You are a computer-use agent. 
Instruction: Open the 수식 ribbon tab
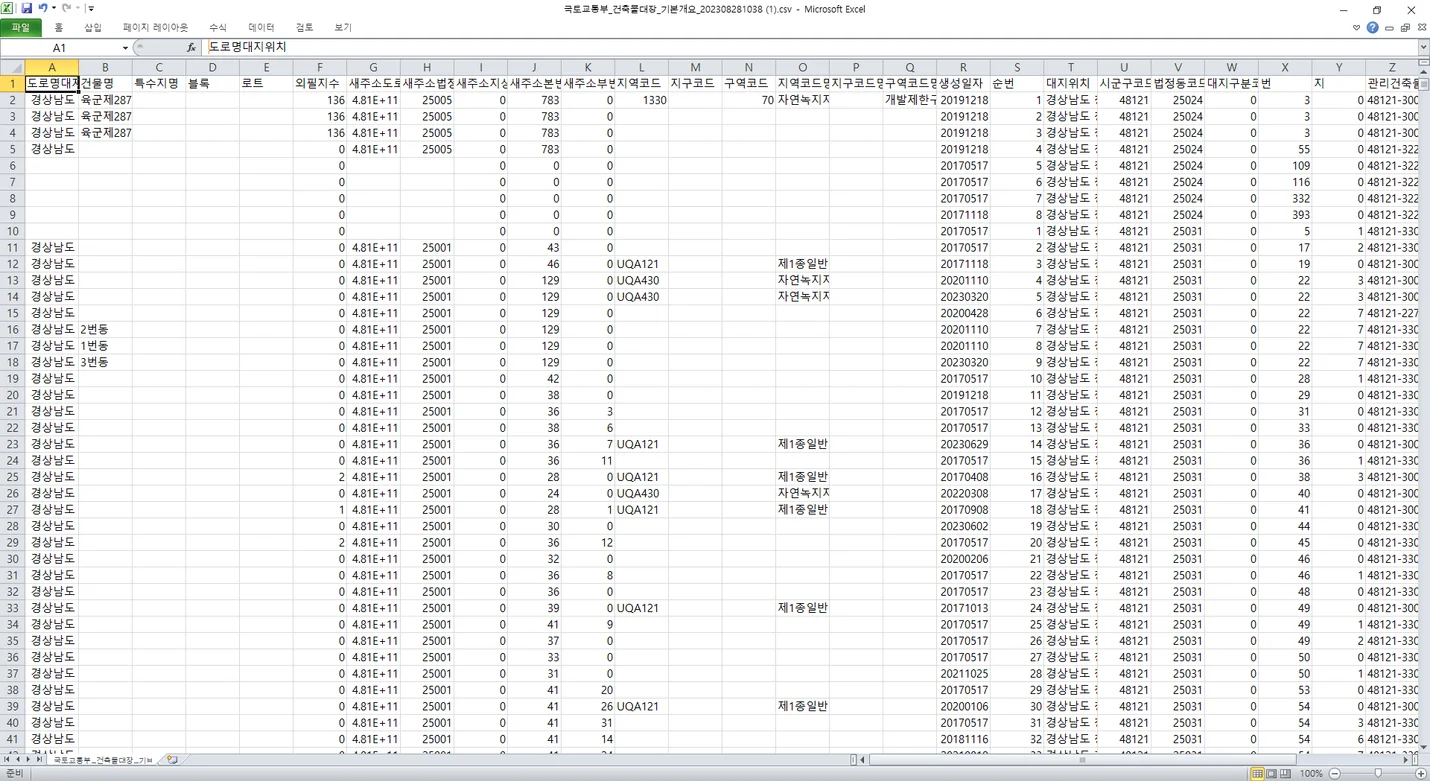pos(218,27)
